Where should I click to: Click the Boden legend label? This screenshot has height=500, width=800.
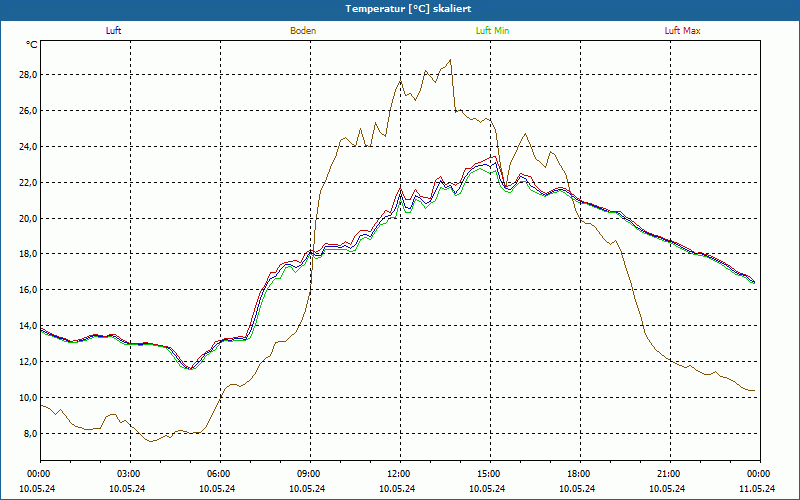click(x=303, y=31)
